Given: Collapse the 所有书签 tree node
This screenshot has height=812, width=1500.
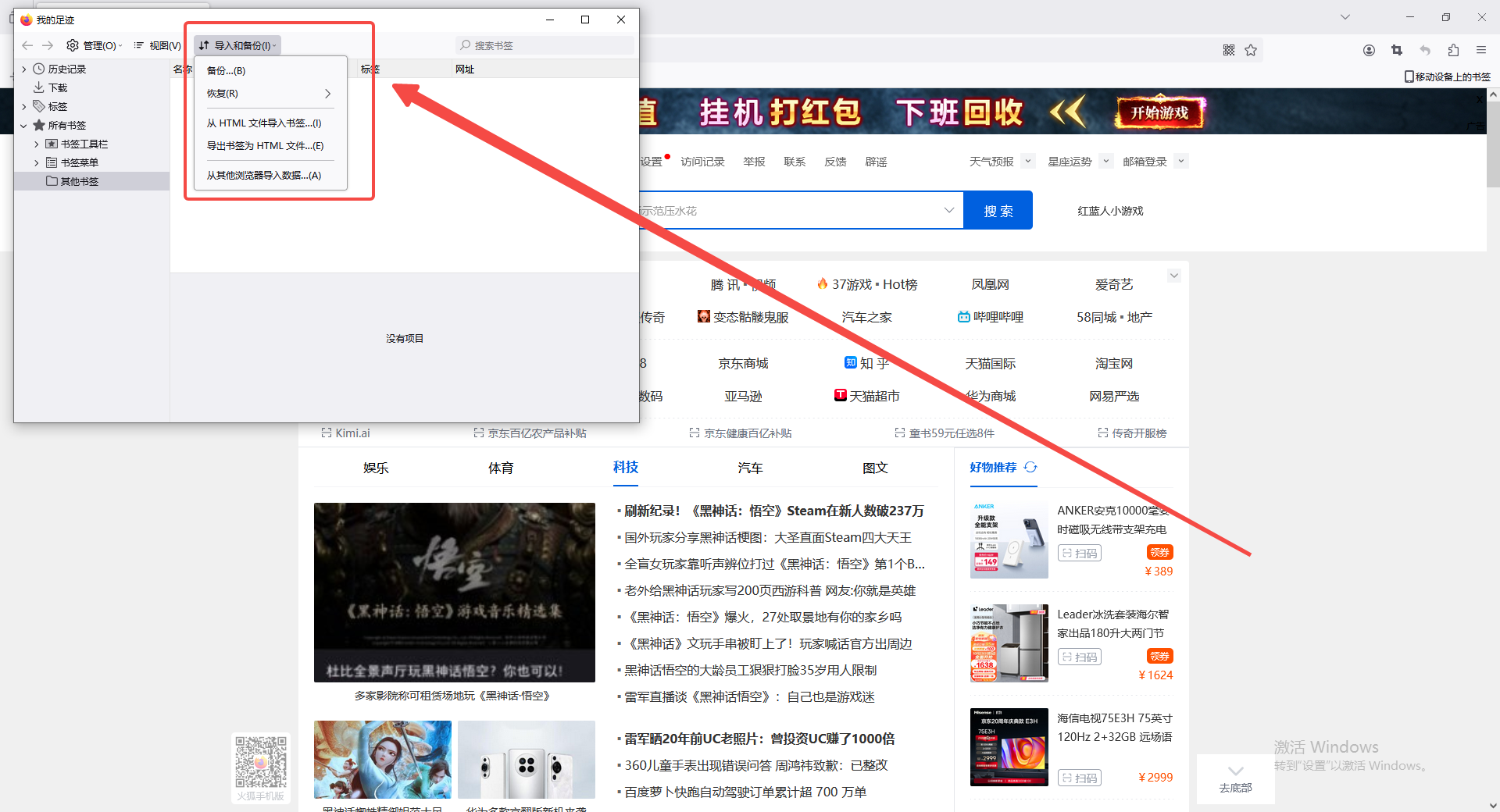Looking at the screenshot, I should tap(24, 125).
